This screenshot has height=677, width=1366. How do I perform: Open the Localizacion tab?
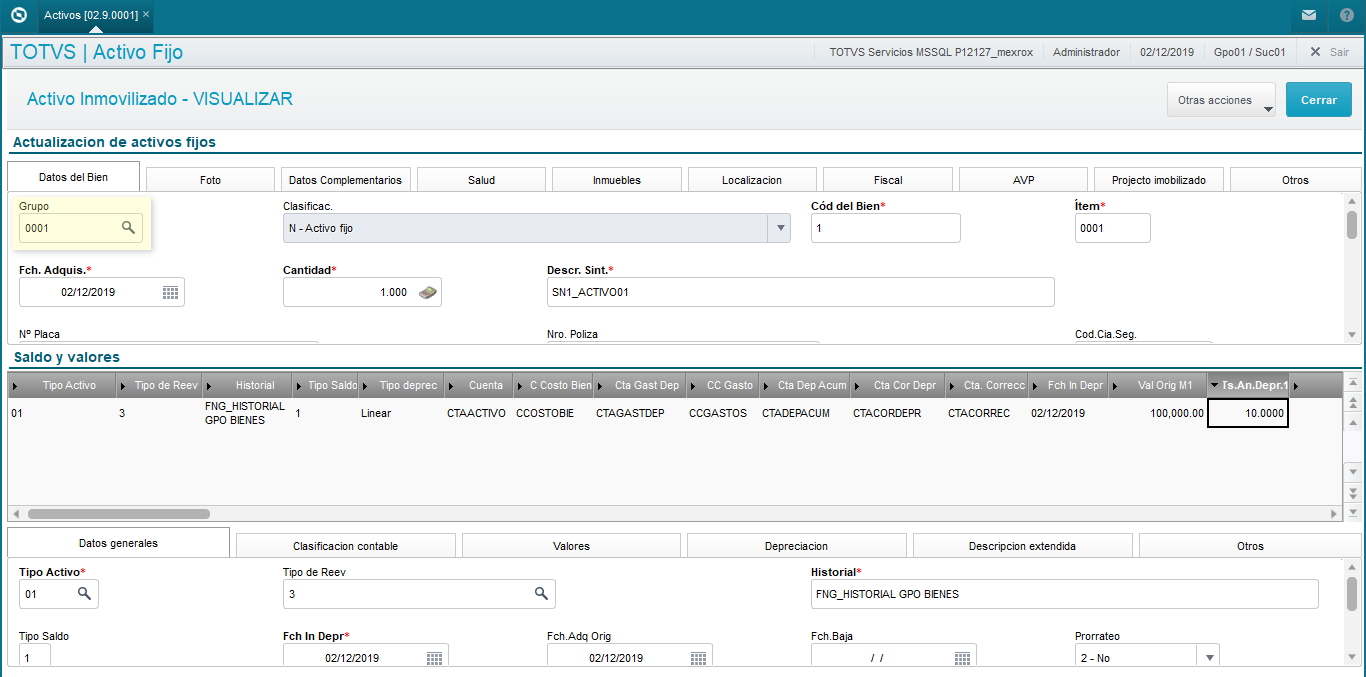click(x=752, y=180)
